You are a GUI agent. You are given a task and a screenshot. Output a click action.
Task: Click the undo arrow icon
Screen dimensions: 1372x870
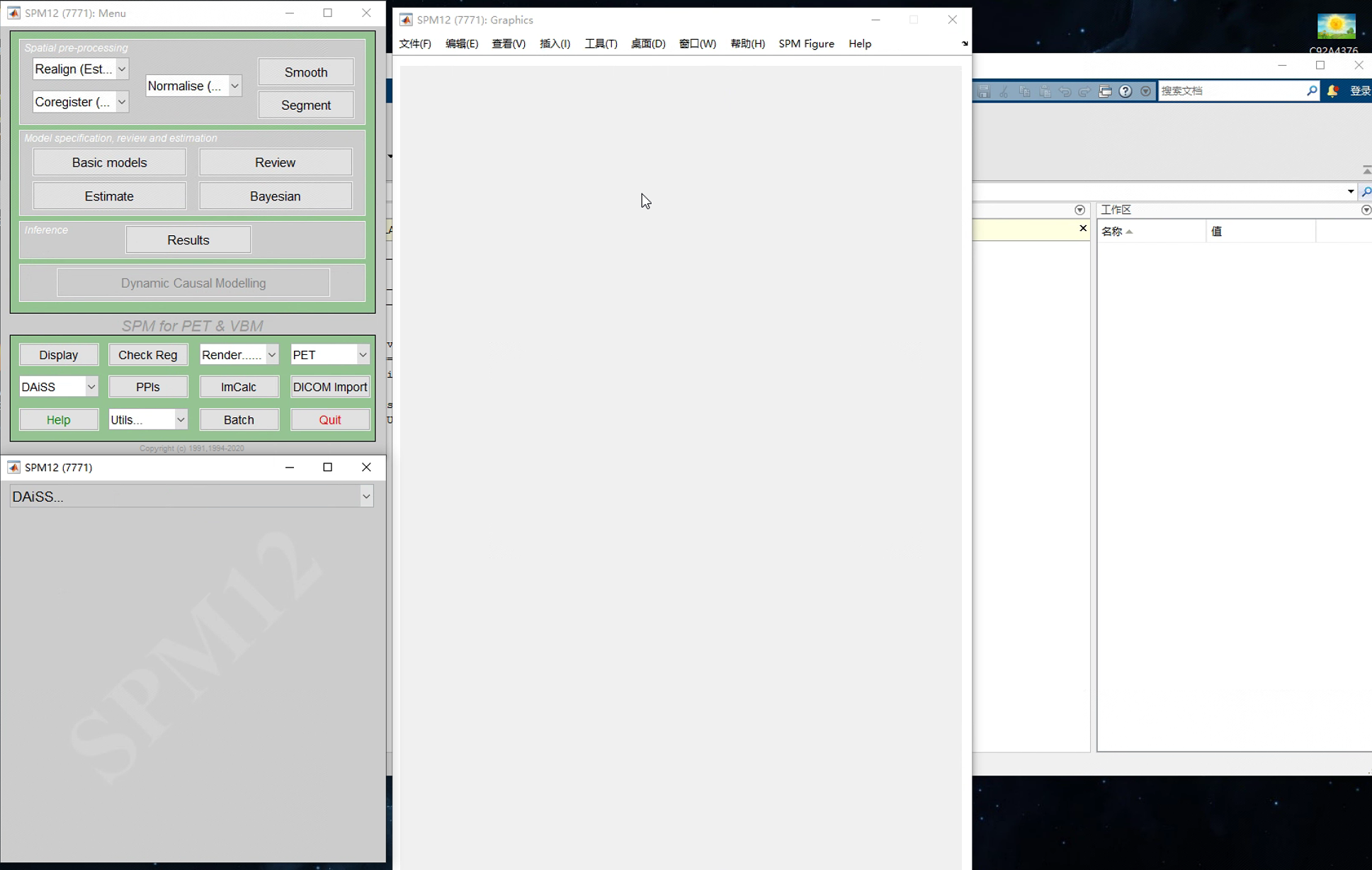click(x=1065, y=91)
